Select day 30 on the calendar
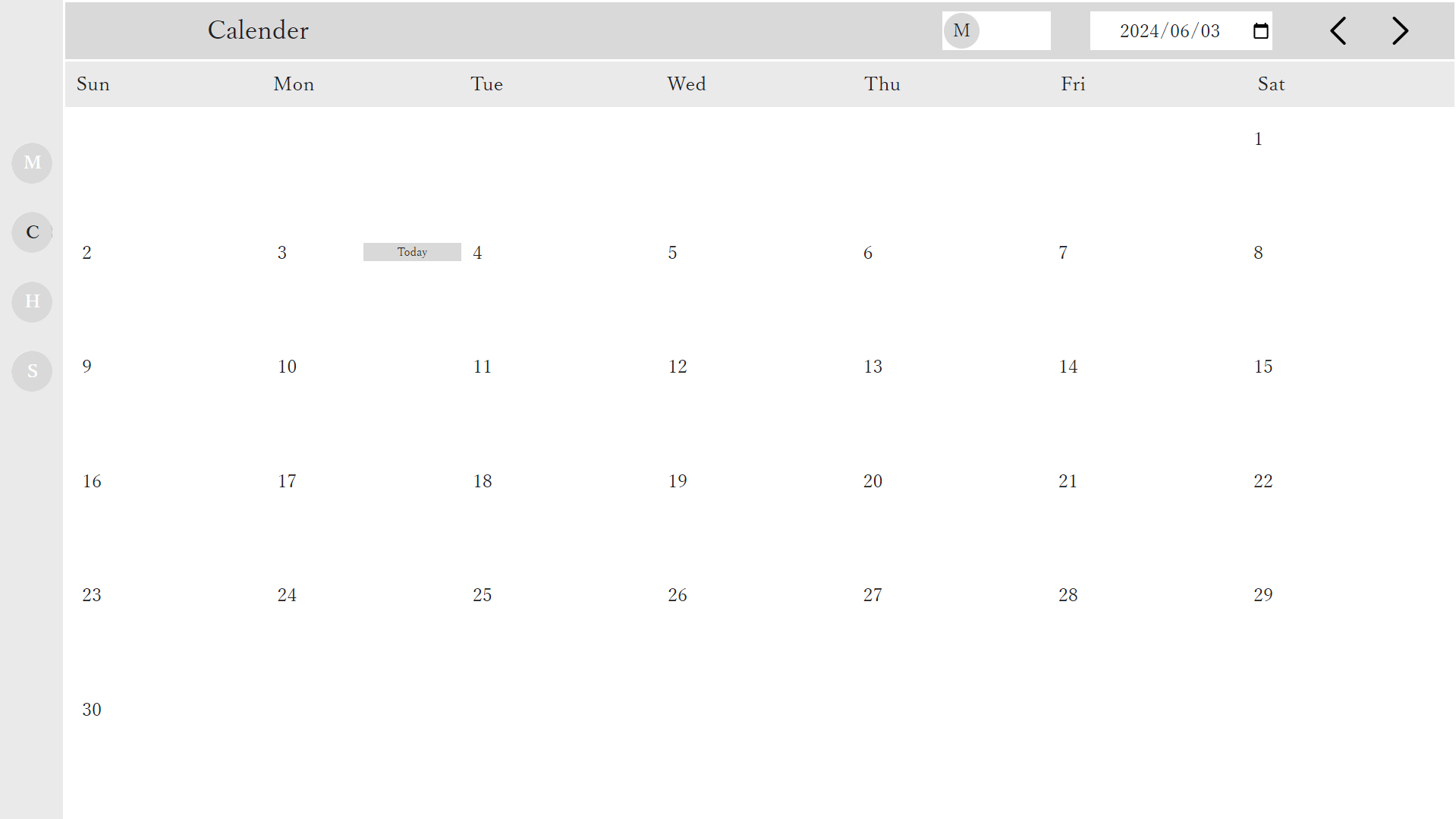This screenshot has height=819, width=1456. click(92, 710)
